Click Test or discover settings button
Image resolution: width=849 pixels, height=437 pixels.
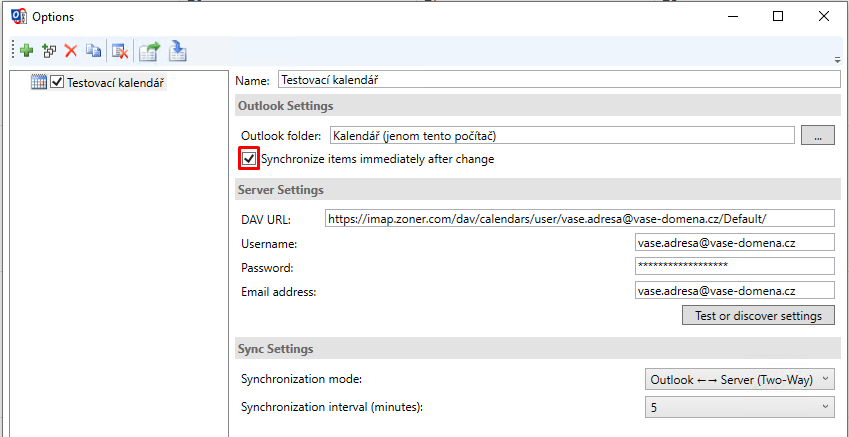coord(758,315)
